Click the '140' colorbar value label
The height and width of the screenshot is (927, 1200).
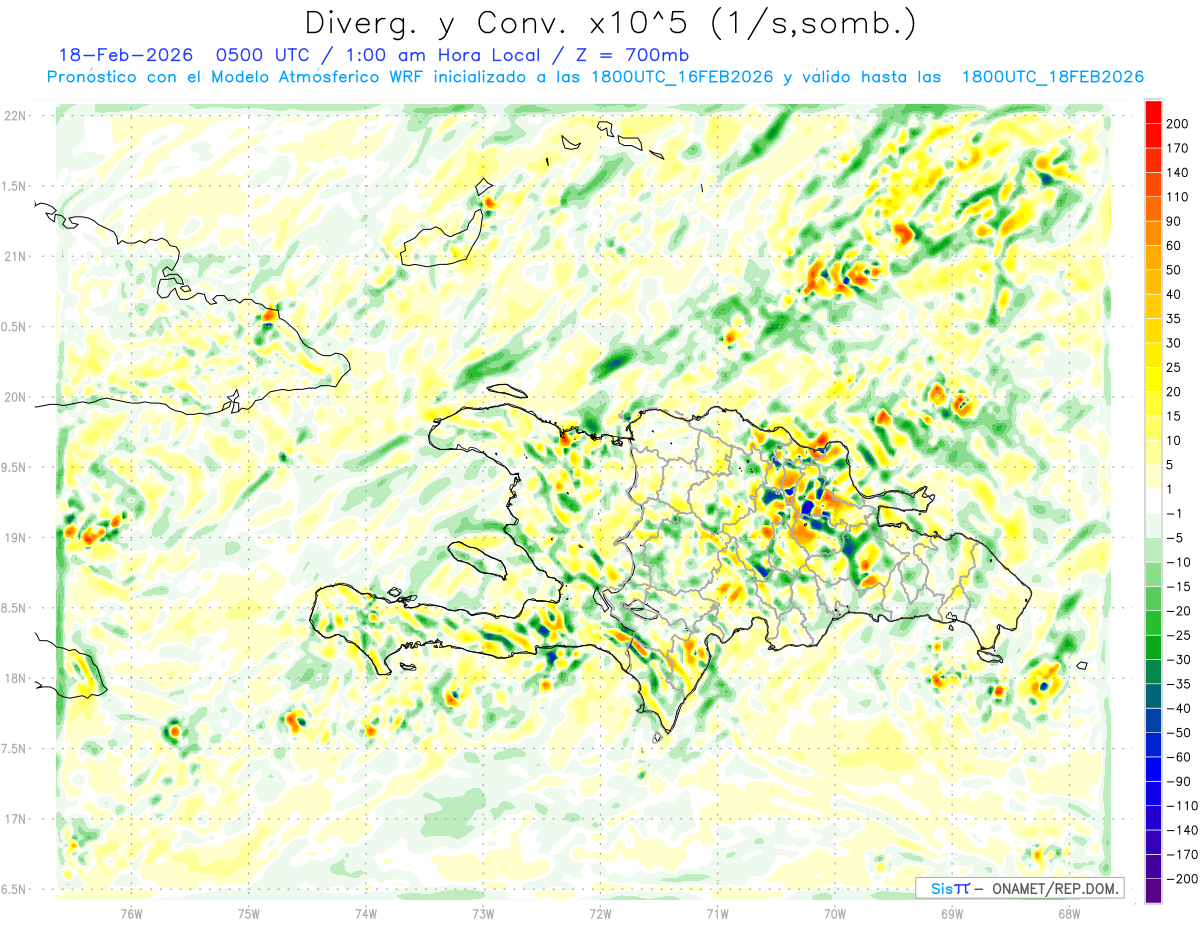(1177, 173)
